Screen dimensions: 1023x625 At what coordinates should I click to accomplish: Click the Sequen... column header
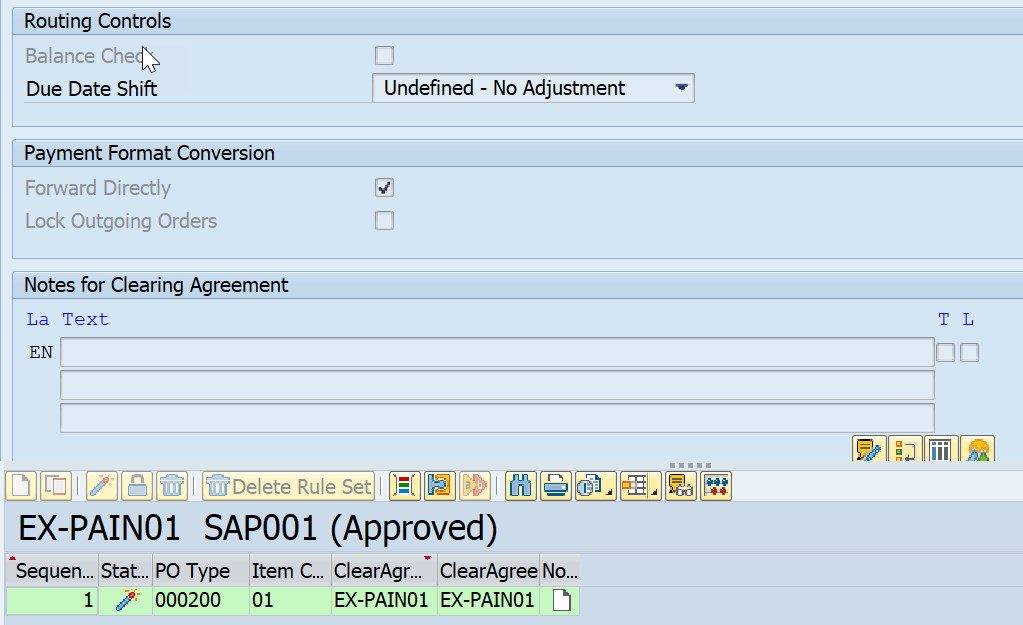click(53, 571)
